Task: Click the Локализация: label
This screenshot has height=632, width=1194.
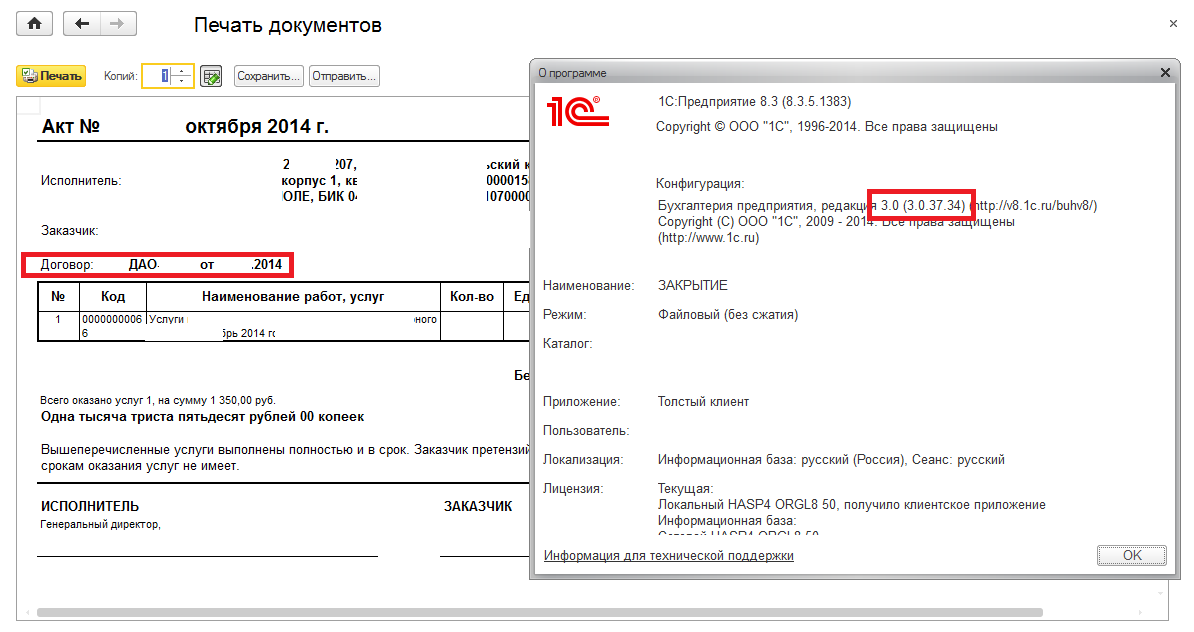Action: [x=583, y=460]
